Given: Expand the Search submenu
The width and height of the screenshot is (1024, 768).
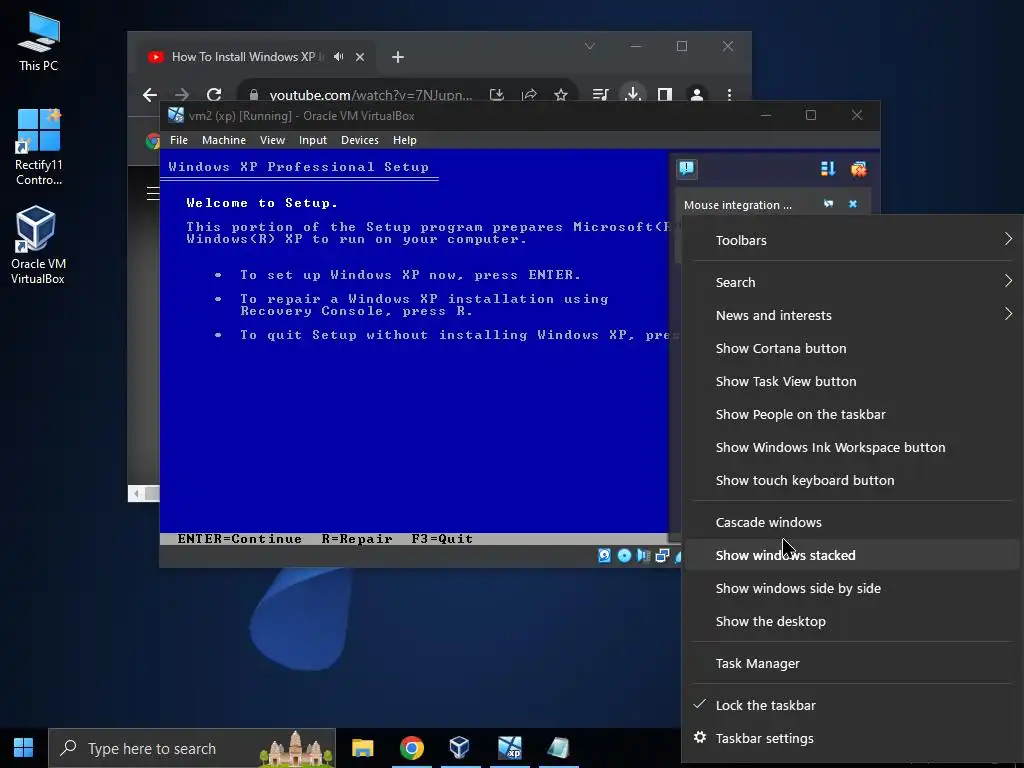Looking at the screenshot, I should point(853,282).
